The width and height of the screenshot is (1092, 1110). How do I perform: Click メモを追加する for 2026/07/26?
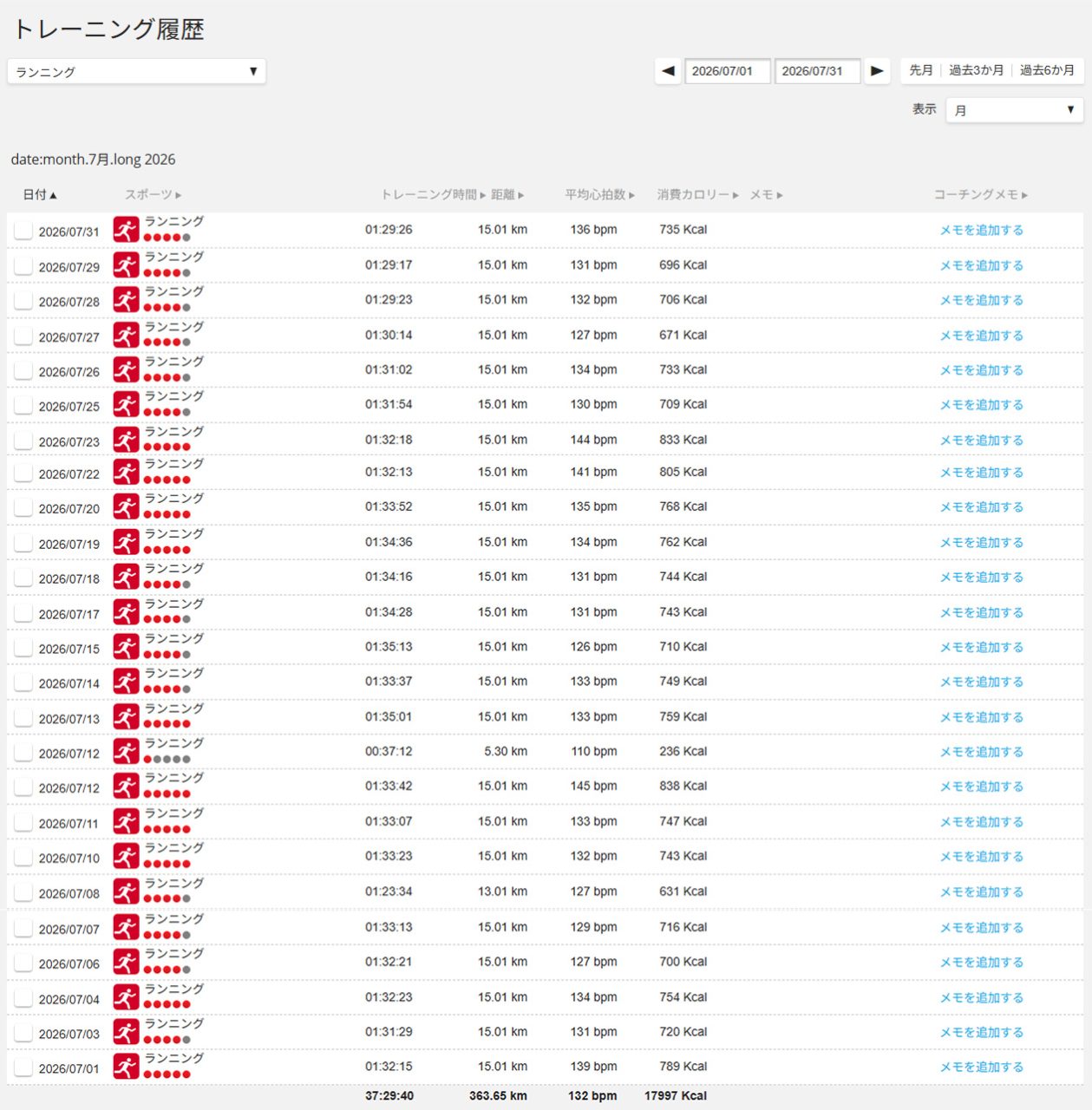tap(982, 370)
